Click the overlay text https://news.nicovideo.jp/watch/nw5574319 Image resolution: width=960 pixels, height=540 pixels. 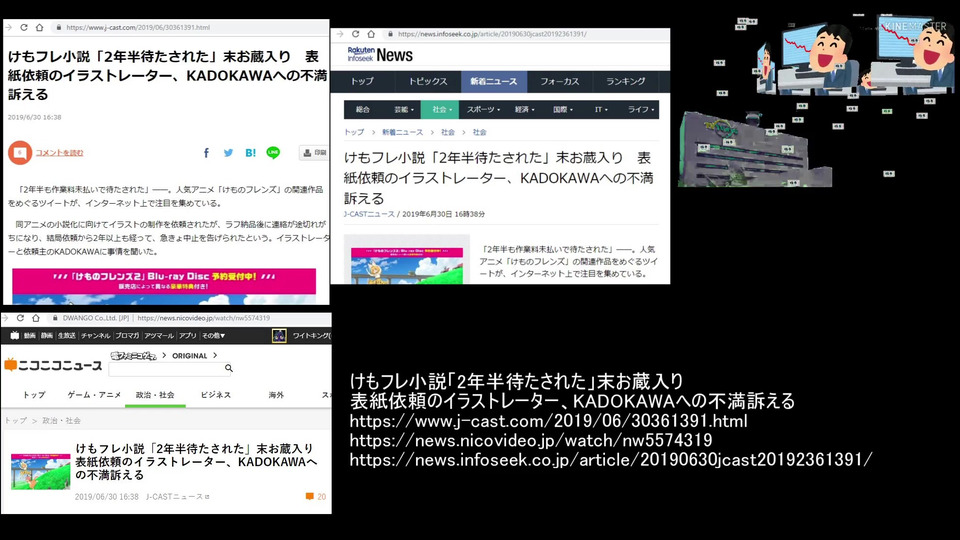[531, 440]
